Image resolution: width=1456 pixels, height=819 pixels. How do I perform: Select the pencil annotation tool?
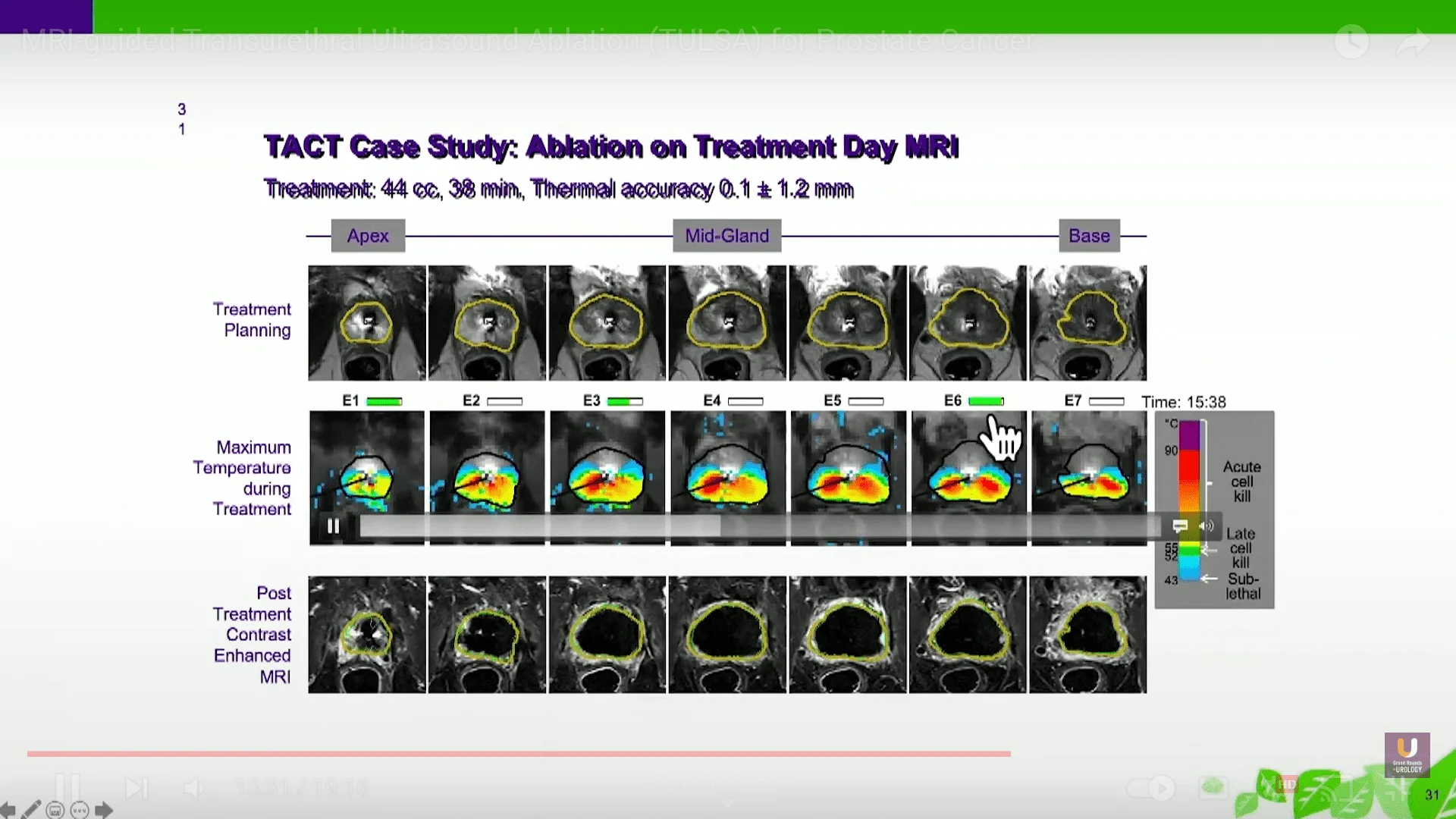pos(30,809)
